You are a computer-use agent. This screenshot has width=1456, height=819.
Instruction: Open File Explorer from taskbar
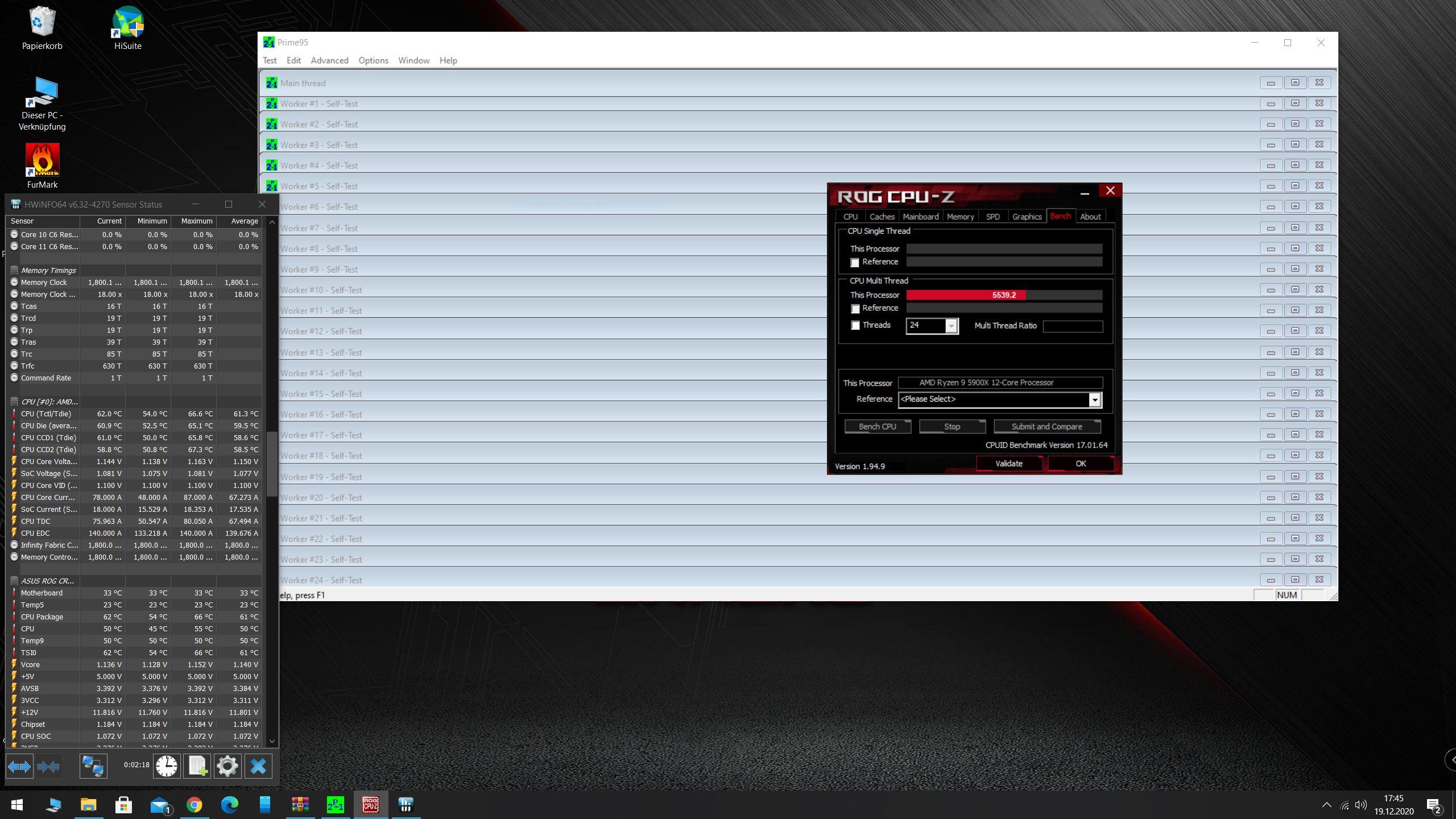click(89, 805)
